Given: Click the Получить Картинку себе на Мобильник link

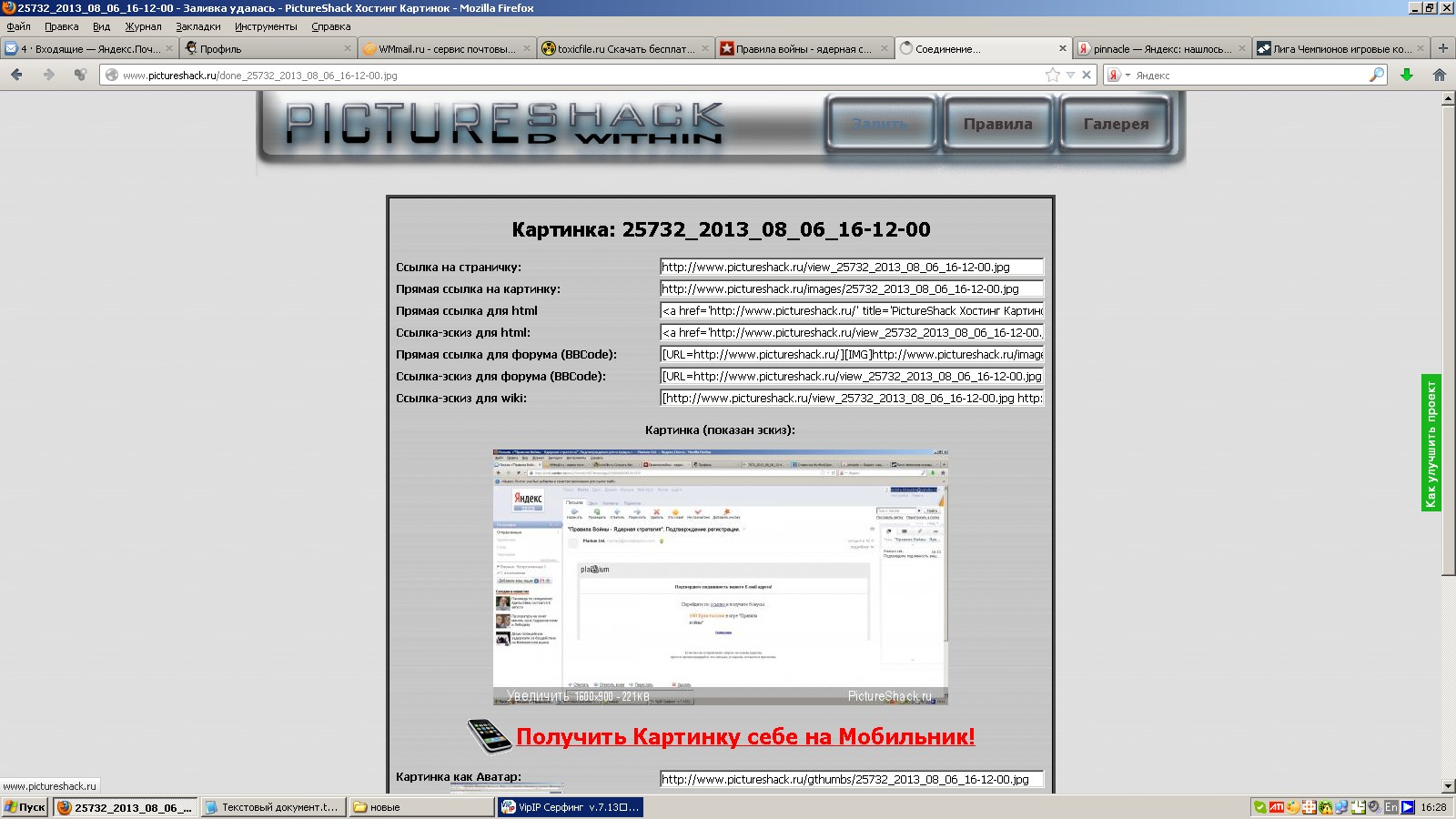Looking at the screenshot, I should 745,736.
